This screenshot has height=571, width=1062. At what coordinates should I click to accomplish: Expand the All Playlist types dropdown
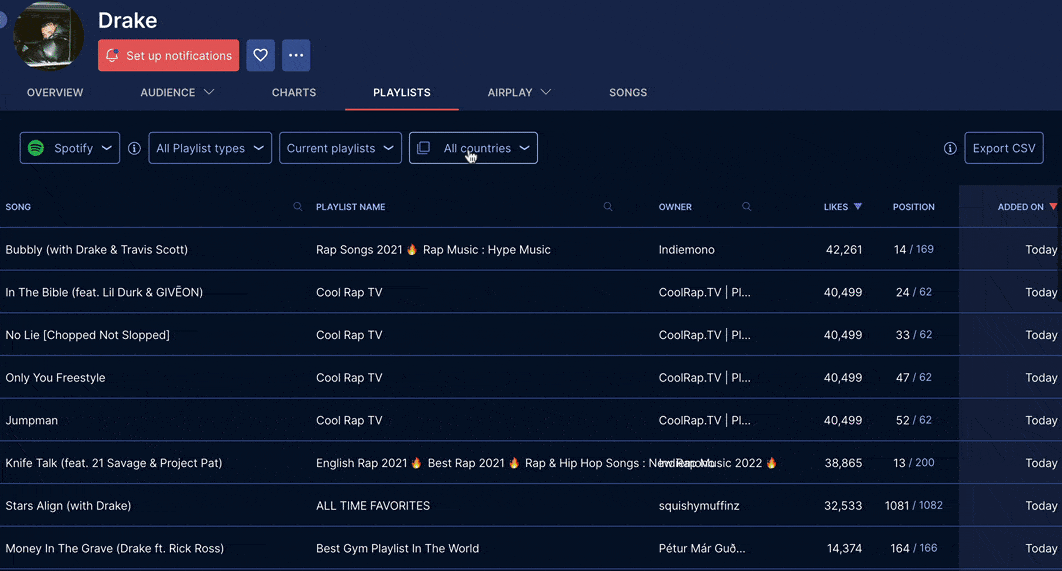[x=210, y=148]
